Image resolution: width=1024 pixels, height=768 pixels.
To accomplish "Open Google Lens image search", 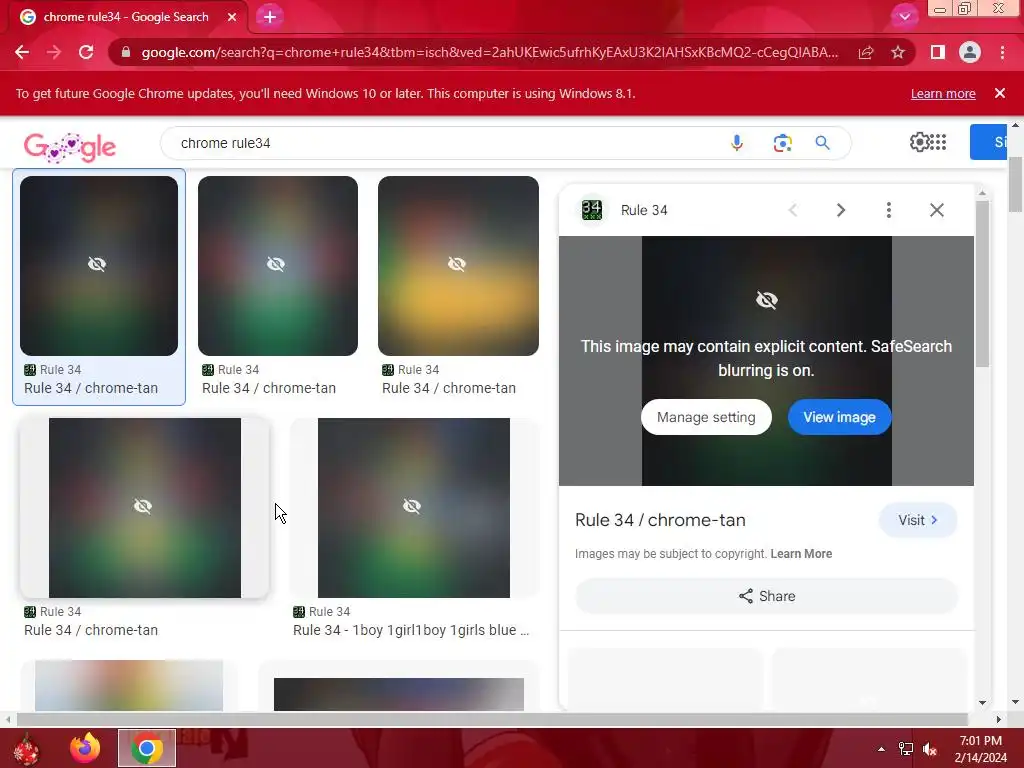I will tap(782, 143).
